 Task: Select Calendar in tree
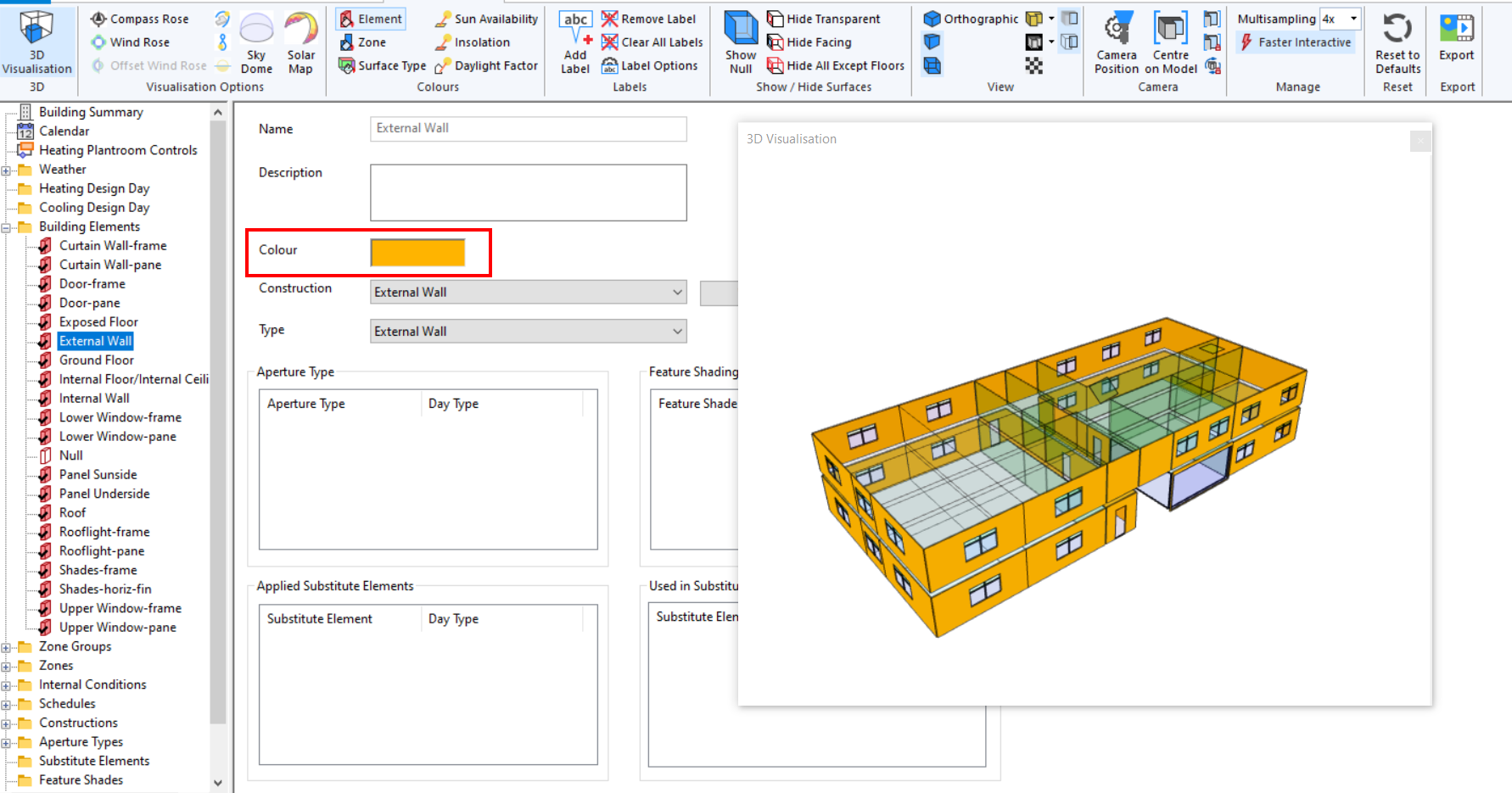[x=64, y=131]
